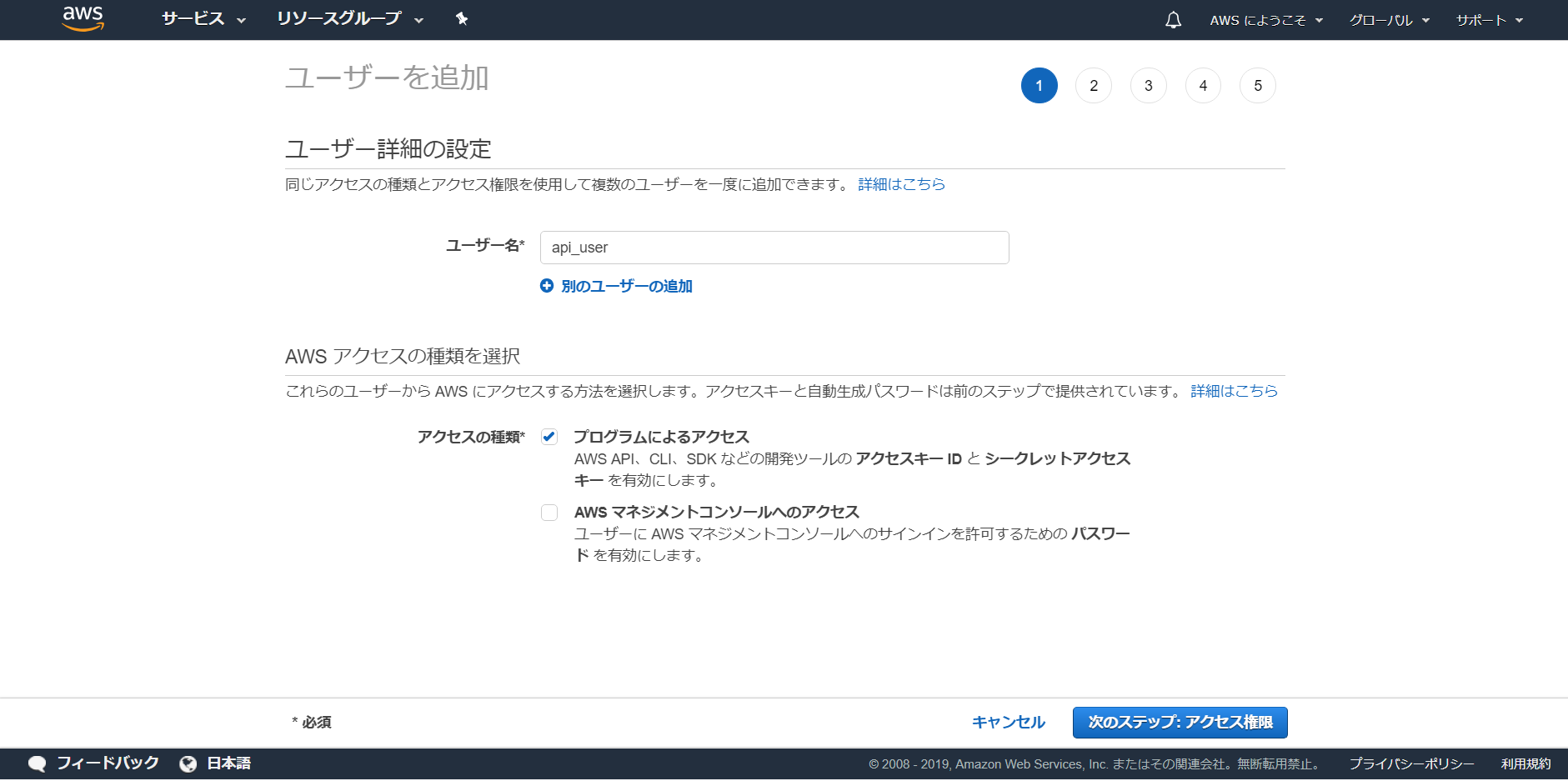Click 別のユーザーの追加 link

627,286
